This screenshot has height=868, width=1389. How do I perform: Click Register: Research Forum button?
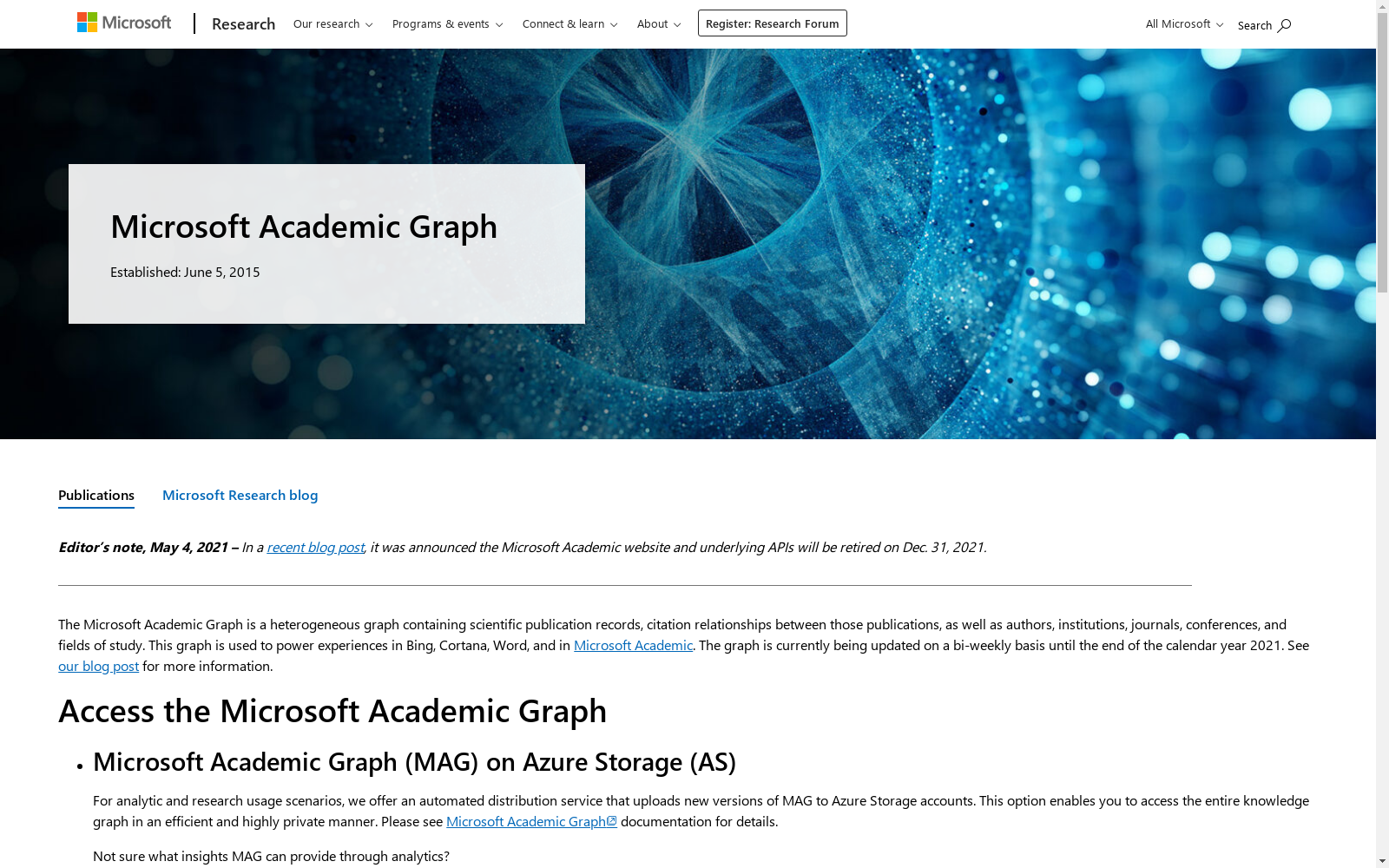(773, 23)
